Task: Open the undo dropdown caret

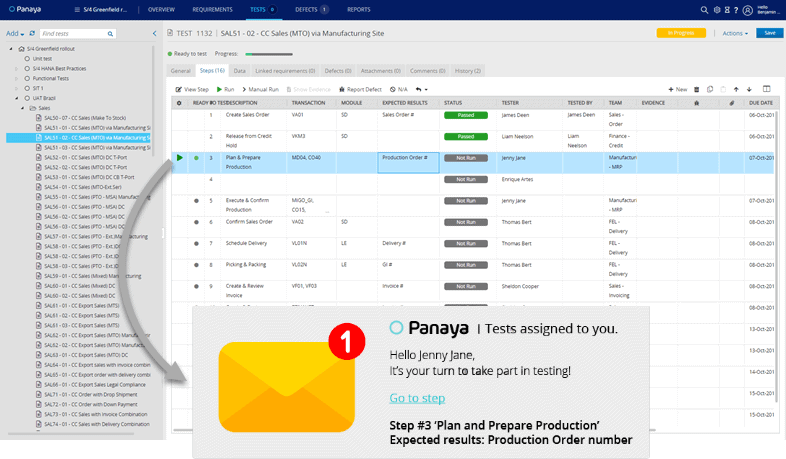Action: tap(426, 90)
